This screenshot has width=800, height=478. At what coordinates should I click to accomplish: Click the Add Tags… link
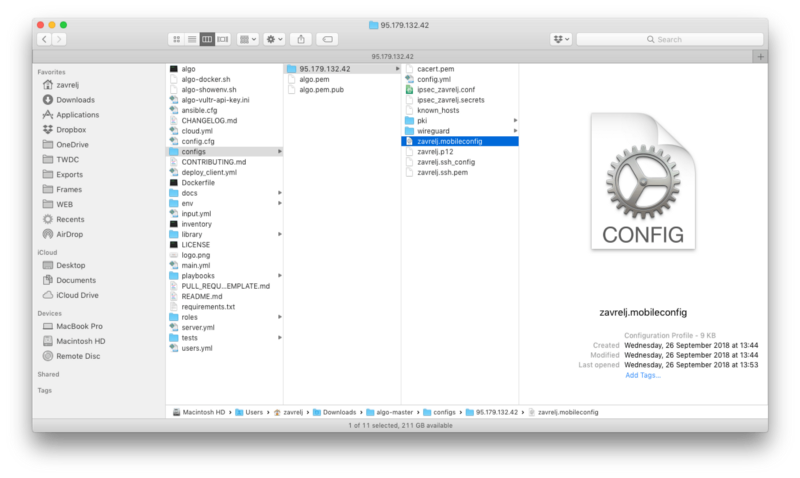point(643,375)
